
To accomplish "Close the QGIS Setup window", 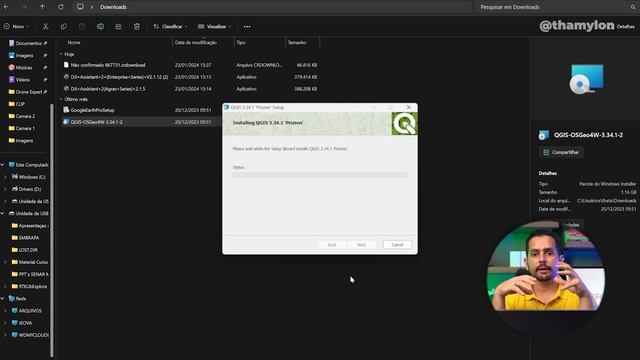I will [409, 107].
